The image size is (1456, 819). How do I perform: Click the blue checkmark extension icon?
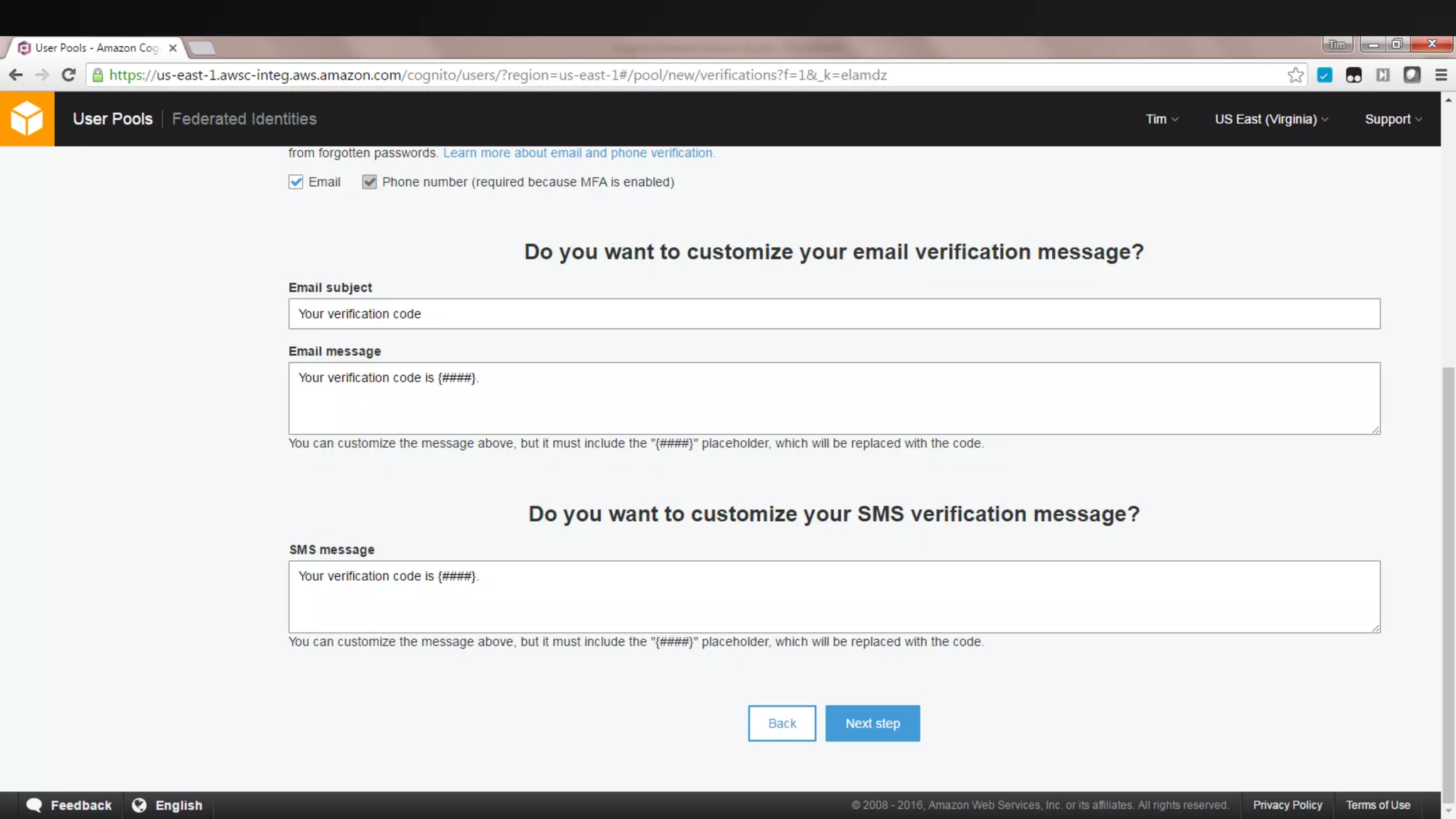tap(1324, 75)
